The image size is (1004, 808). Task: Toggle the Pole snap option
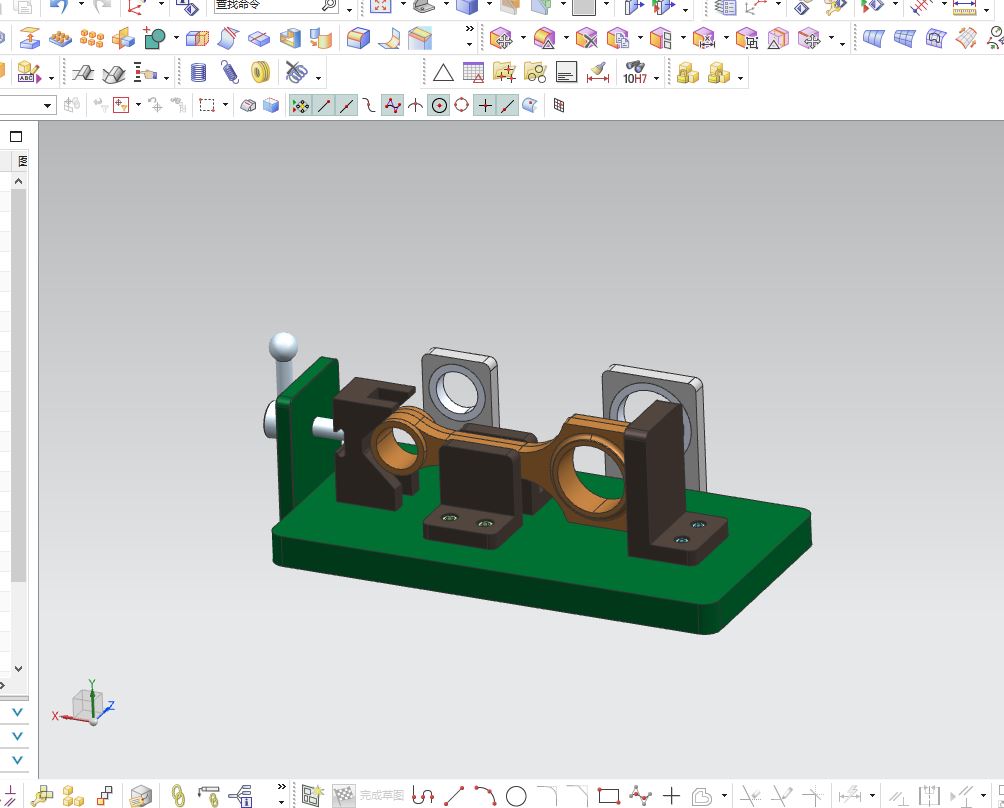pos(393,106)
